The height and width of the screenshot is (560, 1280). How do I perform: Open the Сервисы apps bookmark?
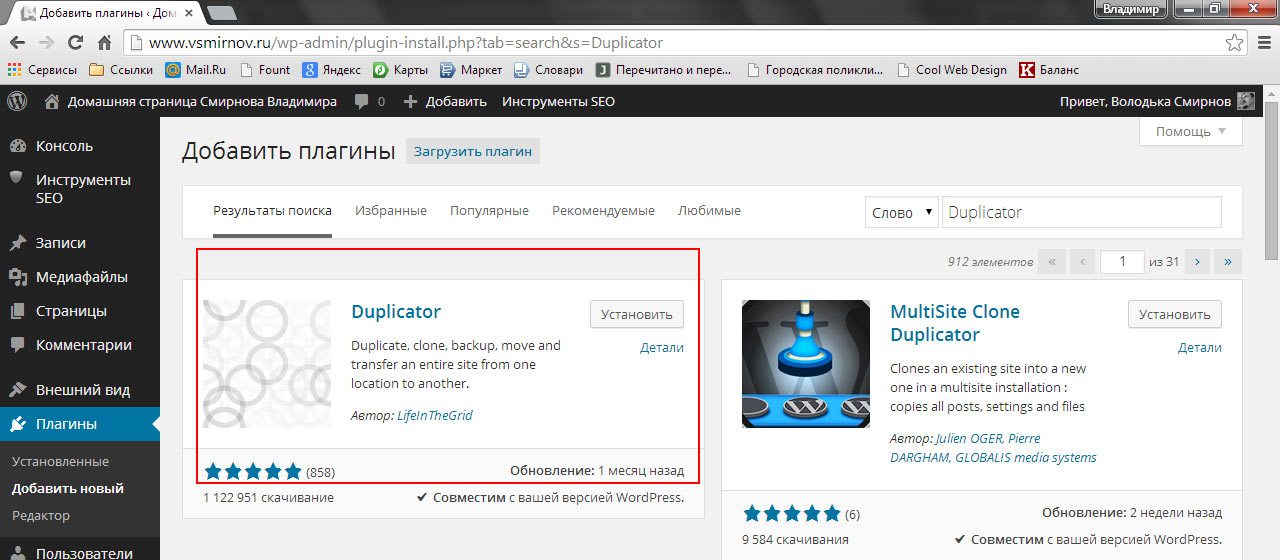point(42,70)
